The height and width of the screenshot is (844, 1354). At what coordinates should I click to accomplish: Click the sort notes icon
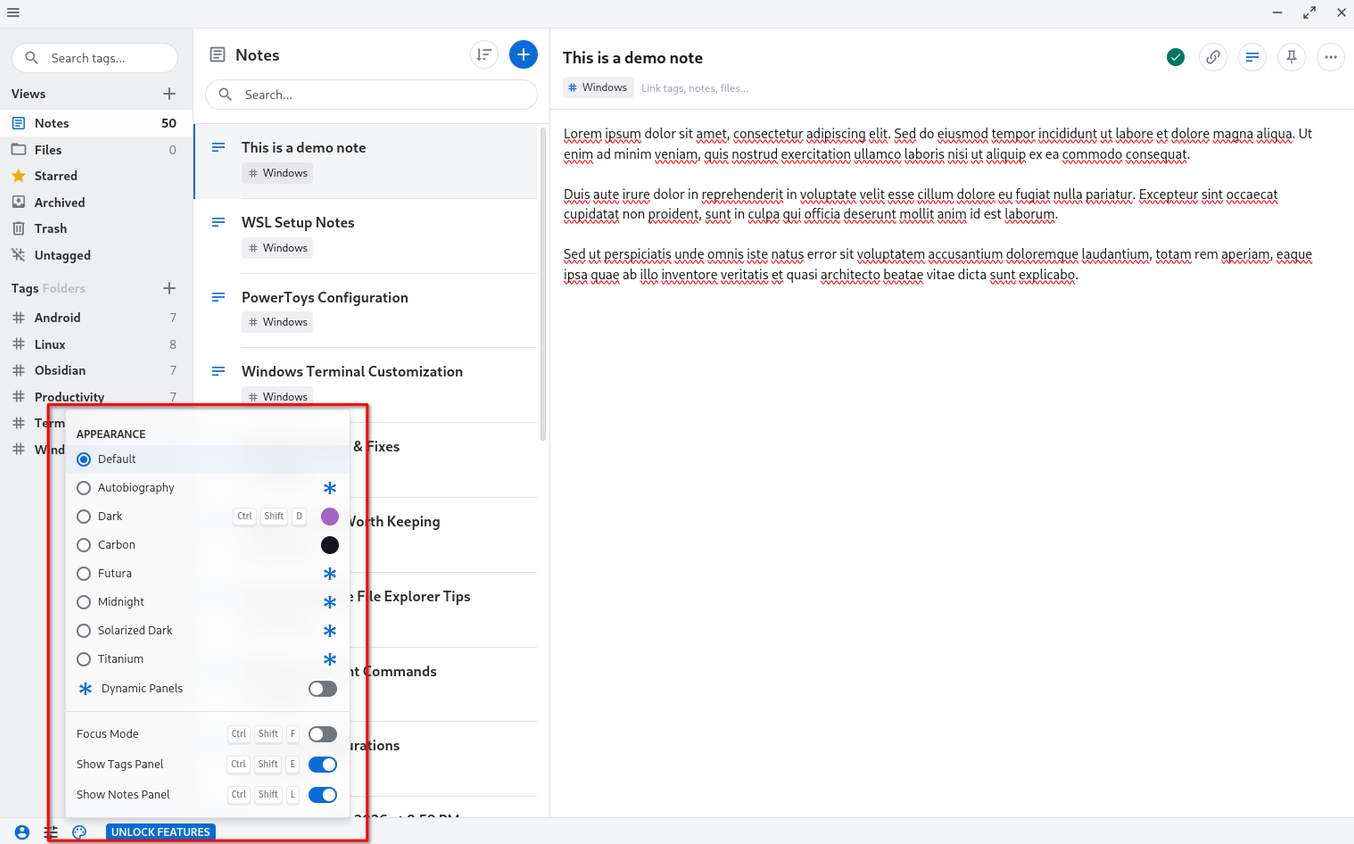484,55
